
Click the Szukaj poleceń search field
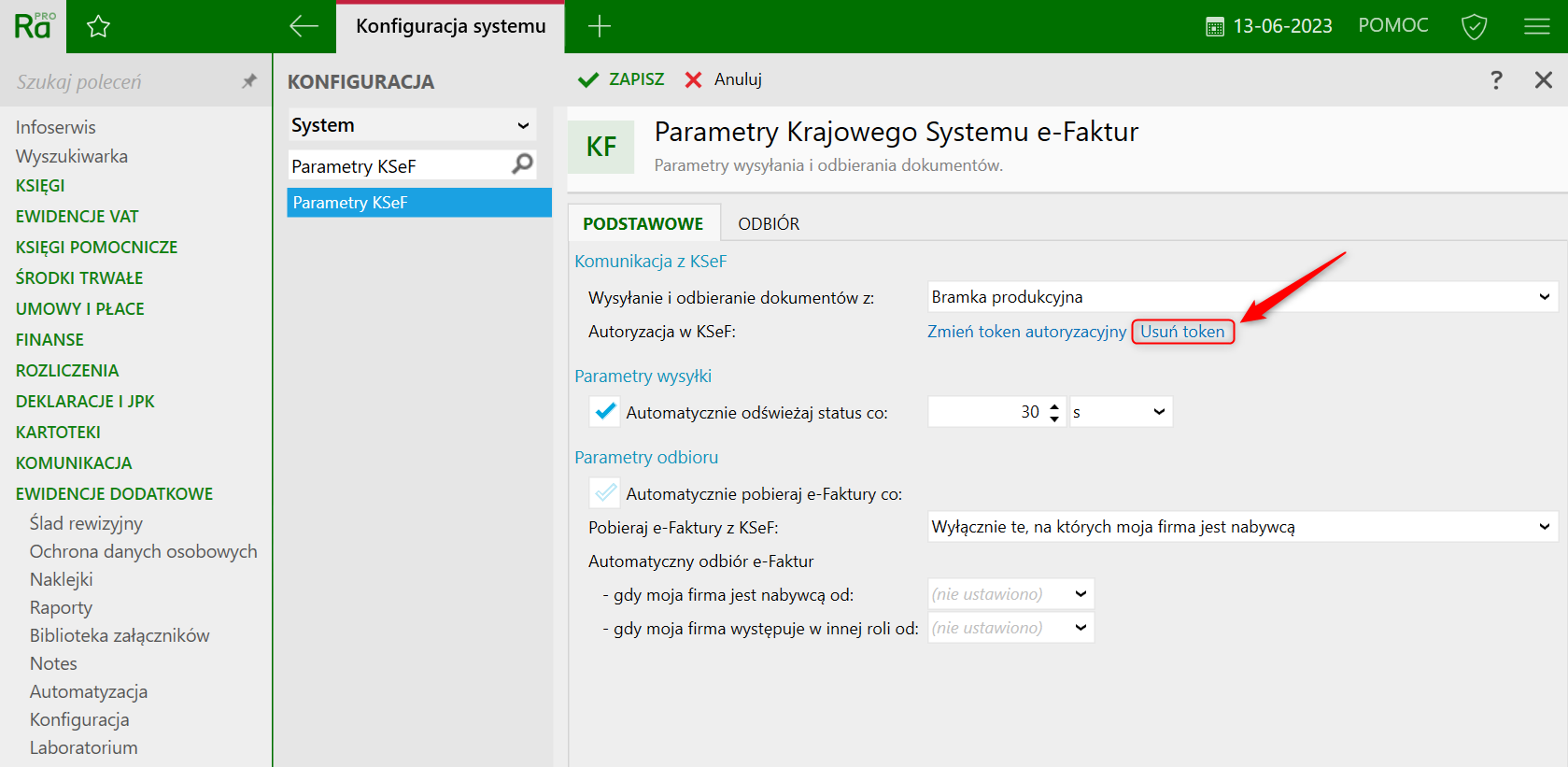tap(121, 81)
